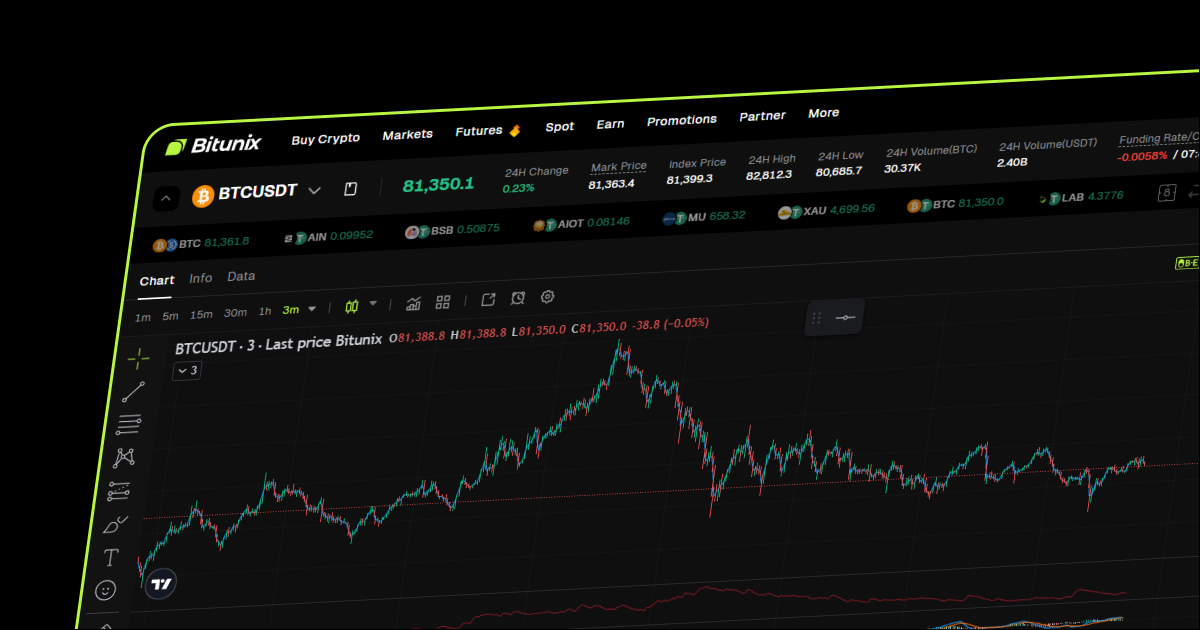Click ticker BTC 81,361.8

pyautogui.click(x=201, y=243)
